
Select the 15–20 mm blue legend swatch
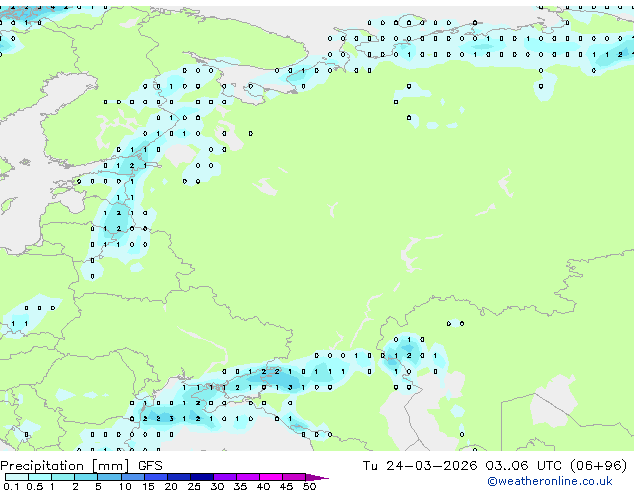(x=156, y=477)
